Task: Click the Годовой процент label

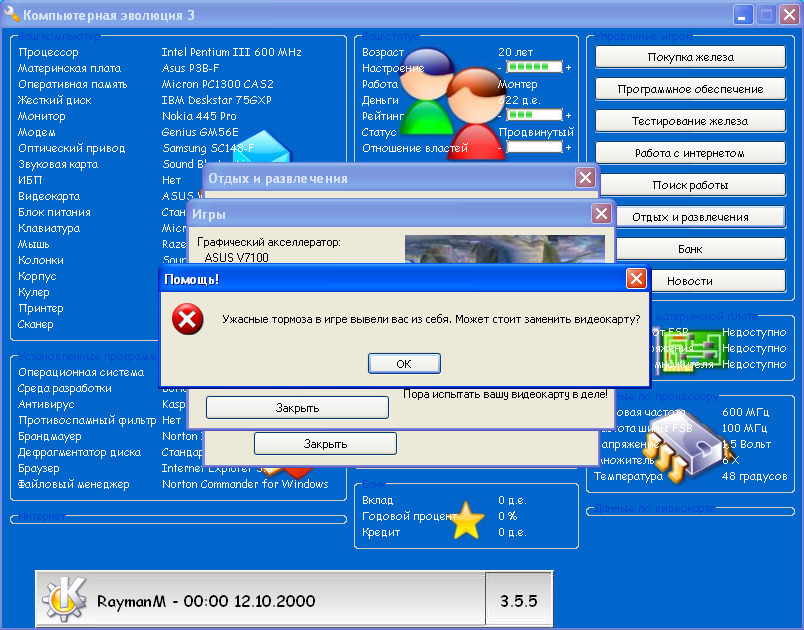Action: click(409, 516)
